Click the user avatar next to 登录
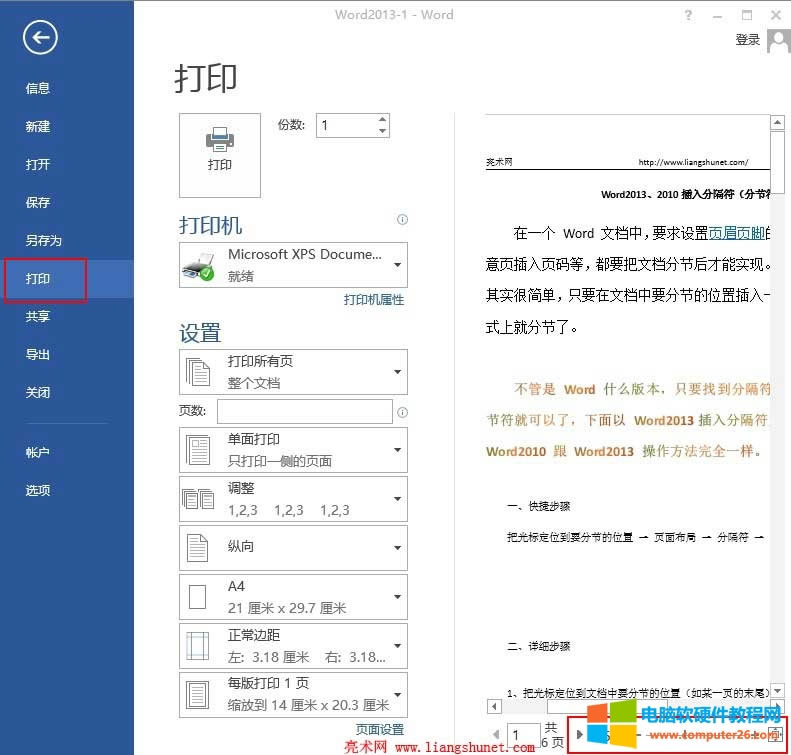 (776, 40)
